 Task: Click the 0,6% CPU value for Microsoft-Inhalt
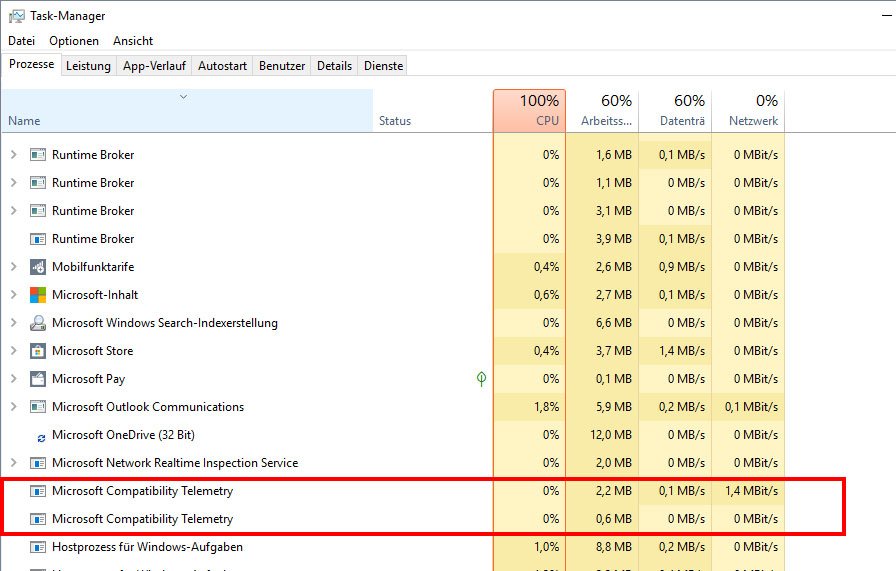pos(546,295)
